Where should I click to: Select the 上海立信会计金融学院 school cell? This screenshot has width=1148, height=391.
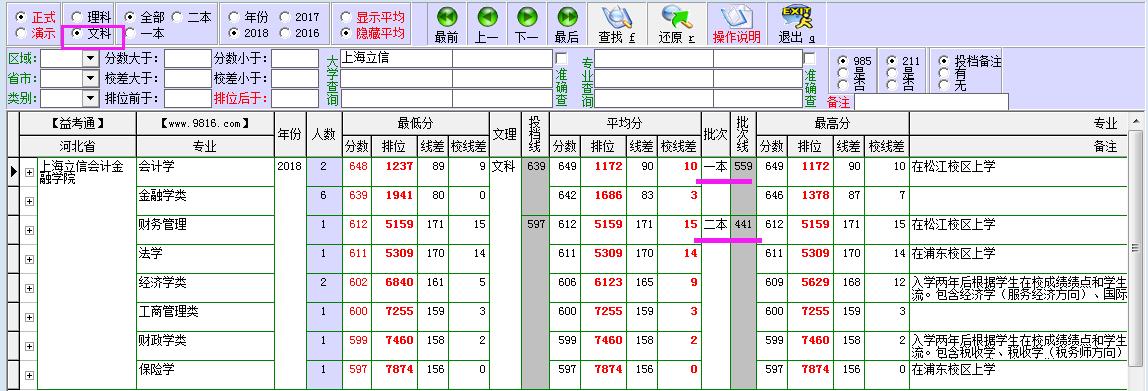[86, 272]
